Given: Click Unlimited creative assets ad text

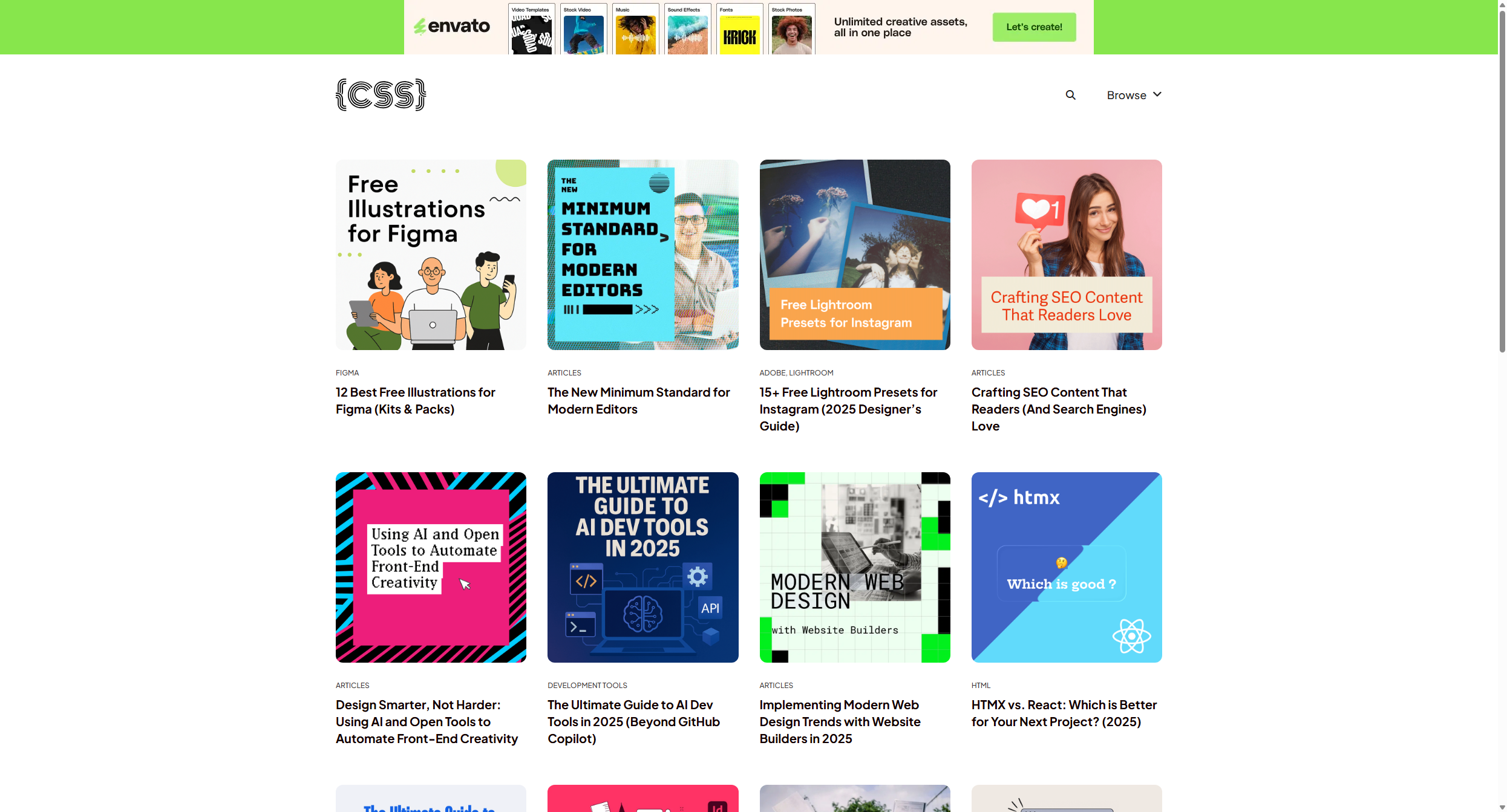Looking at the screenshot, I should click(900, 27).
